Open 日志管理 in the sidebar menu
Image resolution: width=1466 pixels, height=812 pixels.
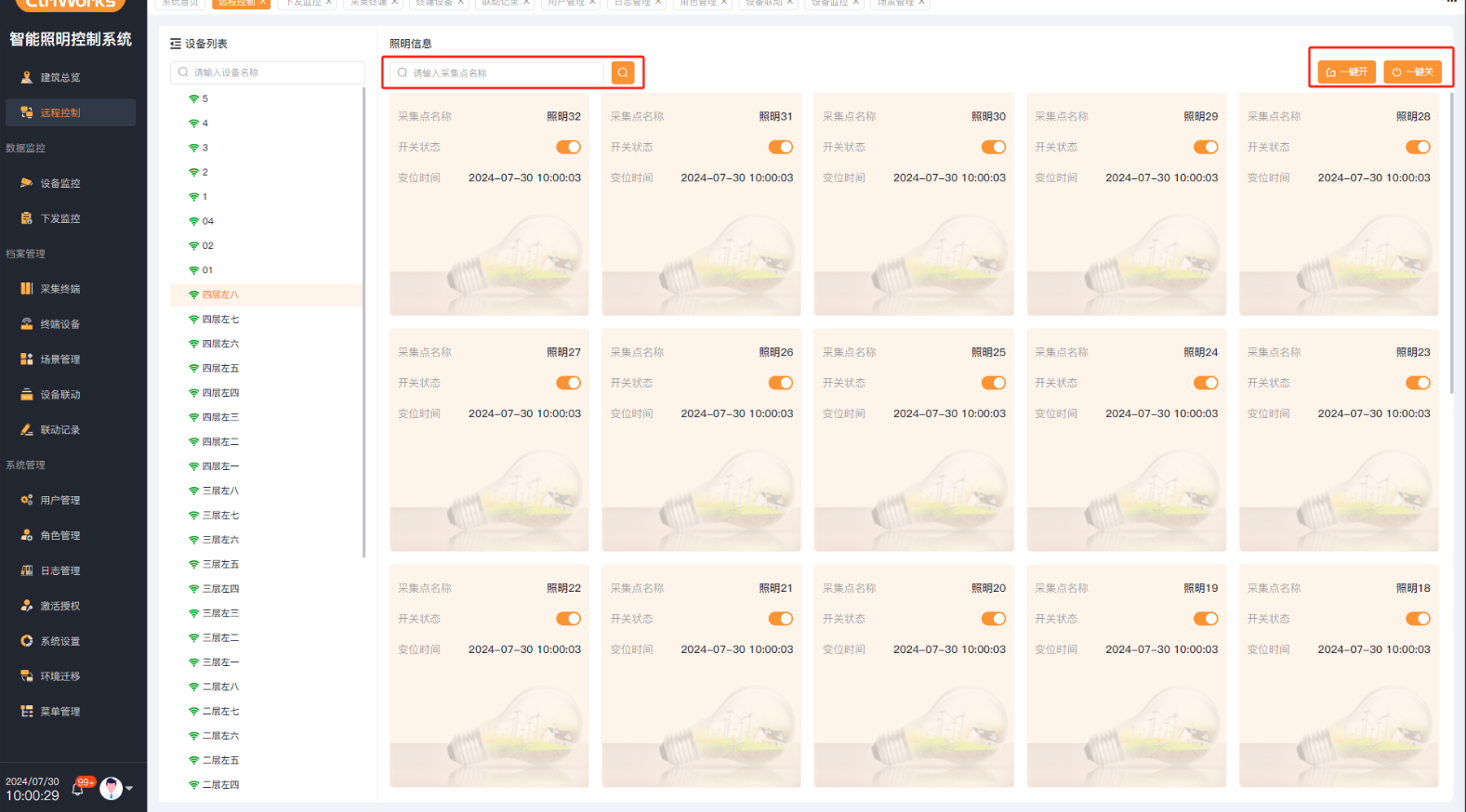59,570
